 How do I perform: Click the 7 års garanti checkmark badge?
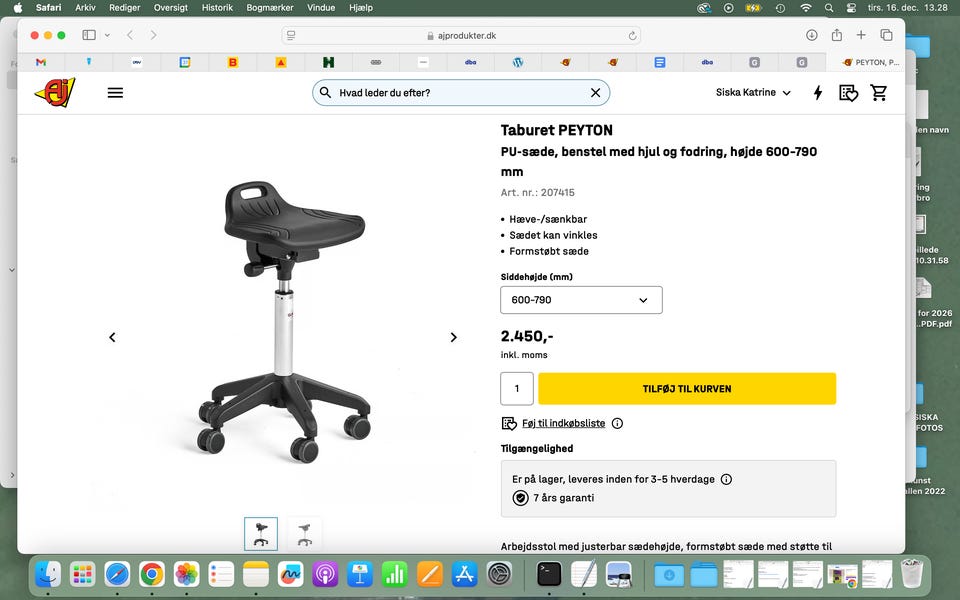(520, 498)
